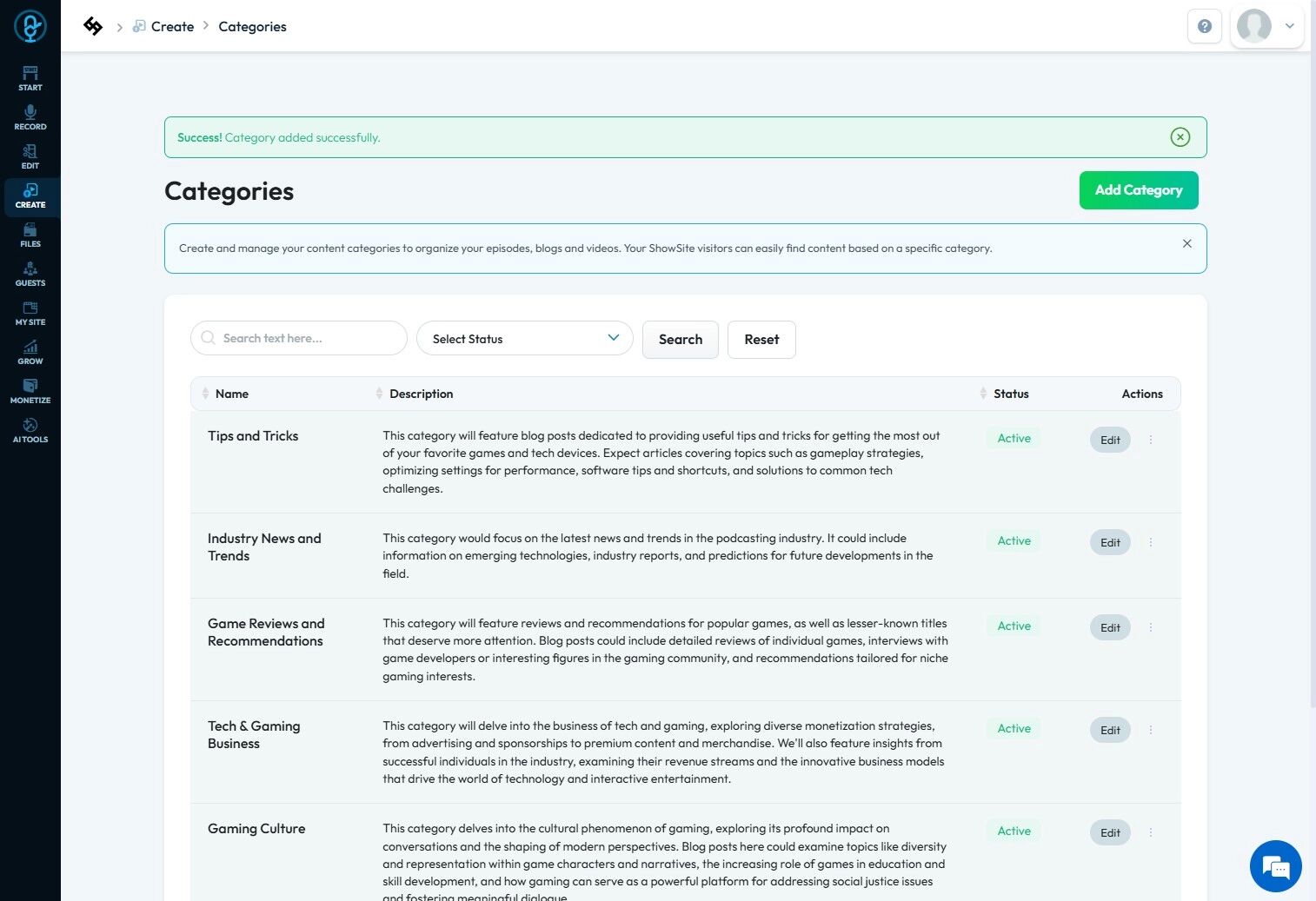This screenshot has width=1316, height=901.
Task: Click Categories in the breadcrumb
Action: pos(252,26)
